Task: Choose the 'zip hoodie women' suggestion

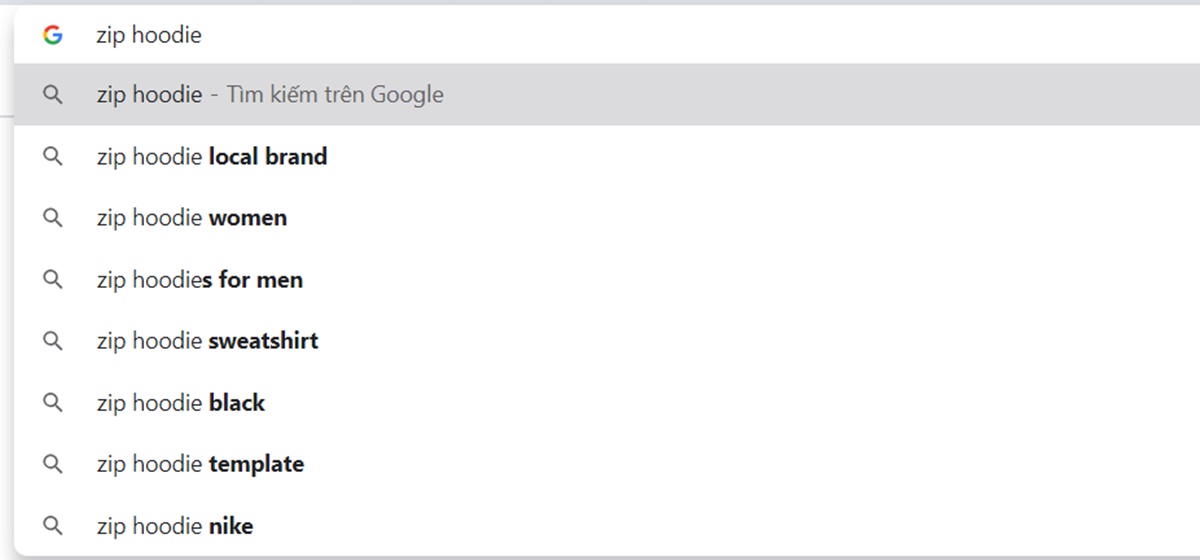Action: (x=607, y=218)
